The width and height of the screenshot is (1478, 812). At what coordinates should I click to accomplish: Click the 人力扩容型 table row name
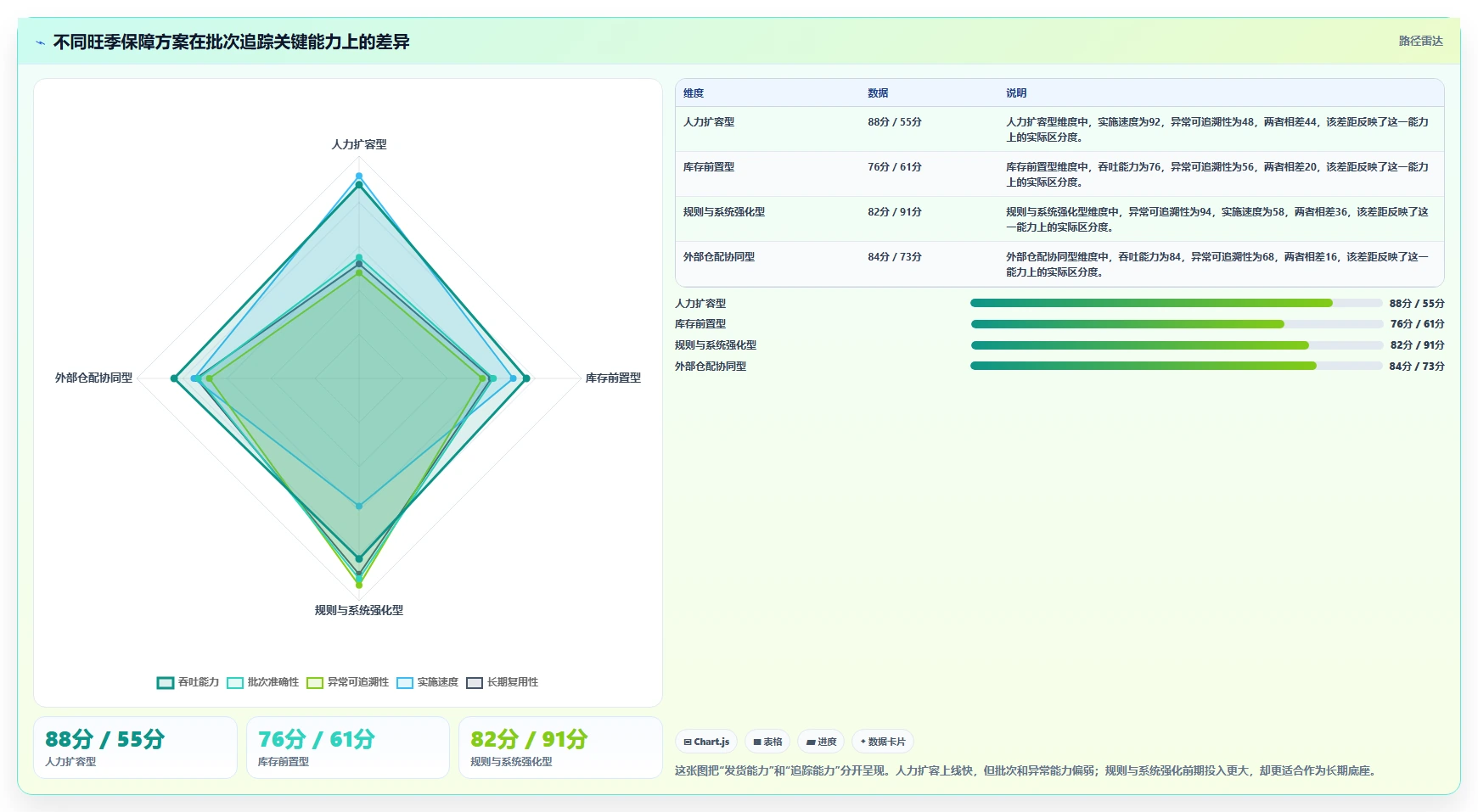(709, 122)
